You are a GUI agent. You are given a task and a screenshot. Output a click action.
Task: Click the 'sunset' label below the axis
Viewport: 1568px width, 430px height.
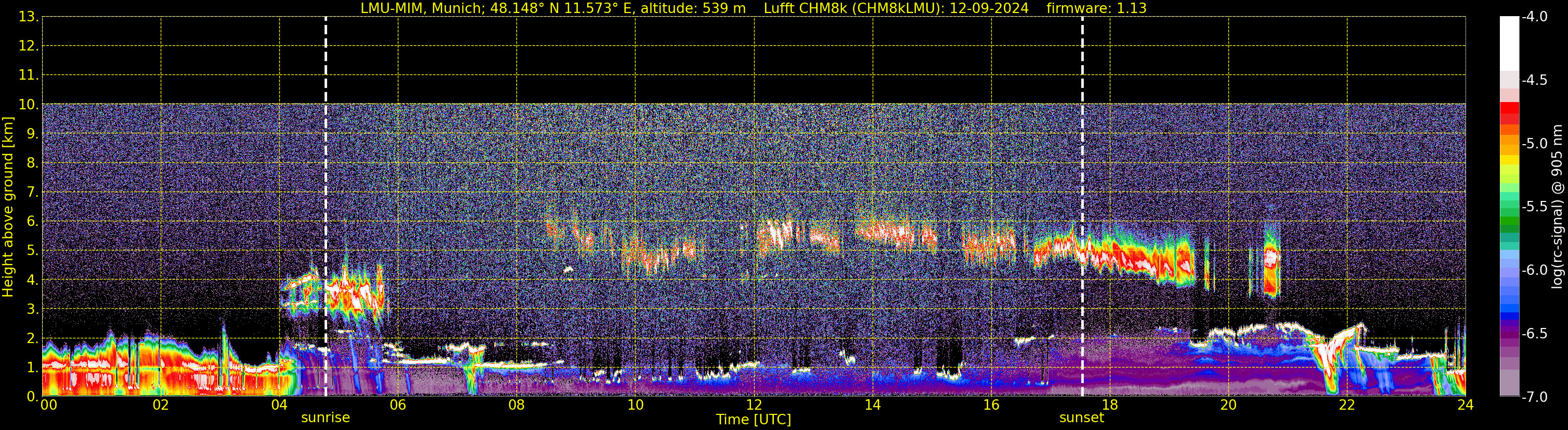tap(1082, 418)
